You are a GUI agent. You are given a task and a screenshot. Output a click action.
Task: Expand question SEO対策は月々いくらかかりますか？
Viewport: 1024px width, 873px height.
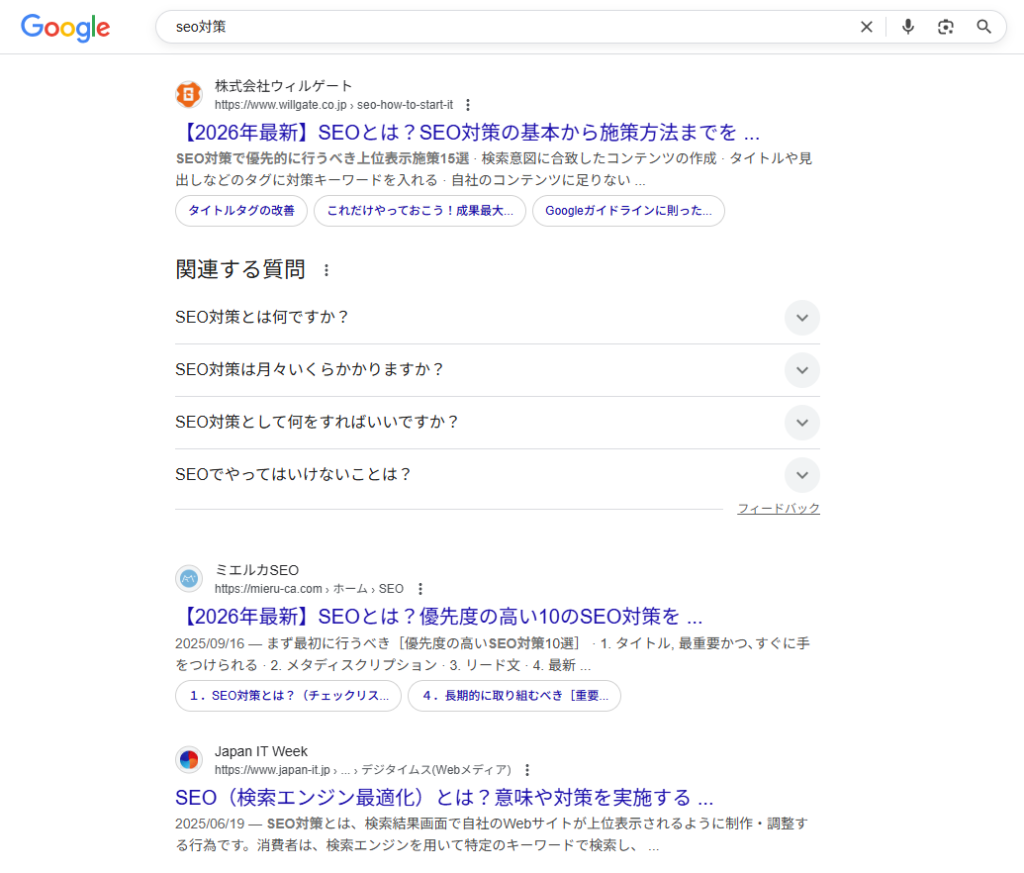click(801, 370)
